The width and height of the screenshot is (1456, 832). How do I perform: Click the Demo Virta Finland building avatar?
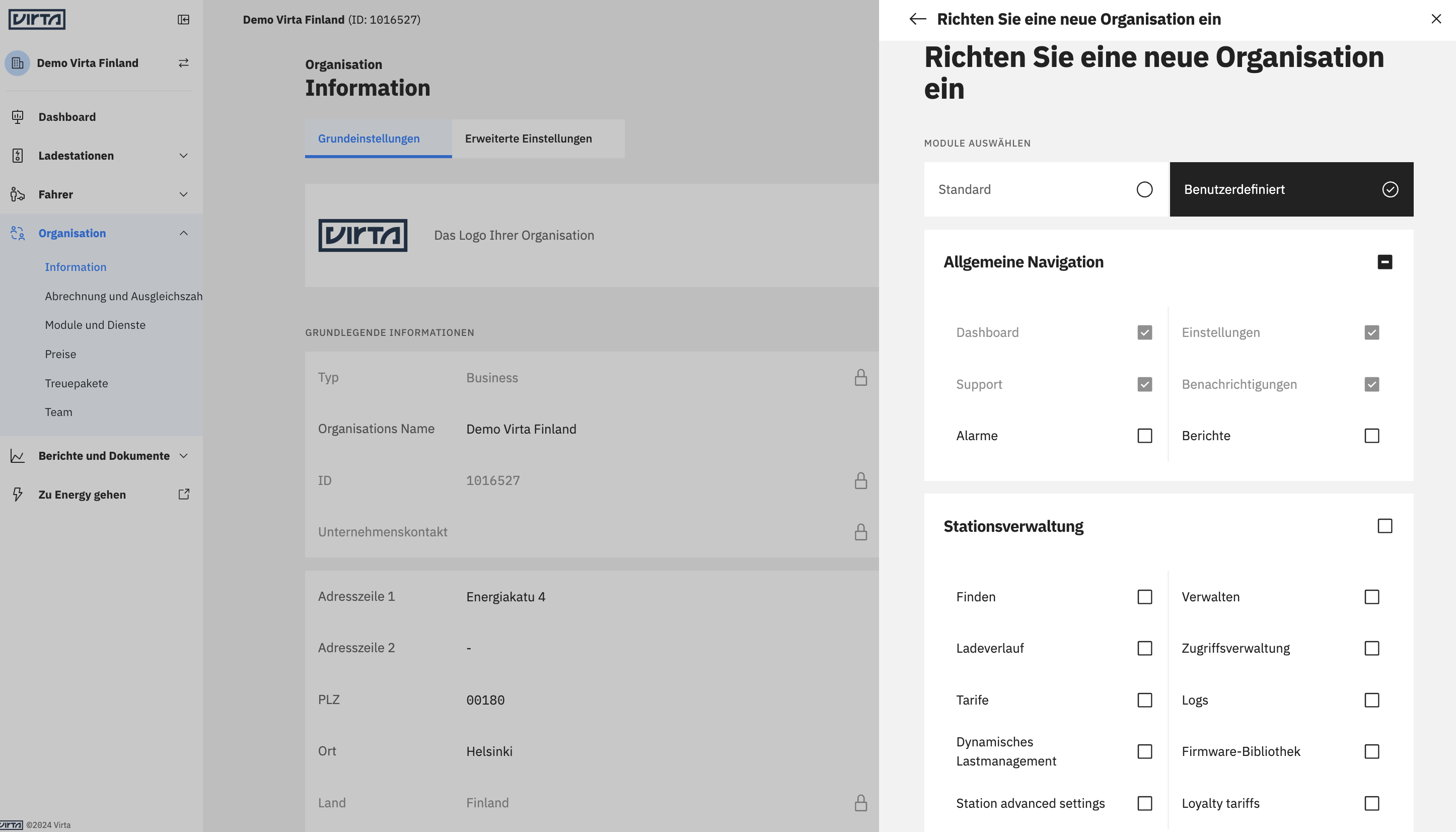click(17, 63)
